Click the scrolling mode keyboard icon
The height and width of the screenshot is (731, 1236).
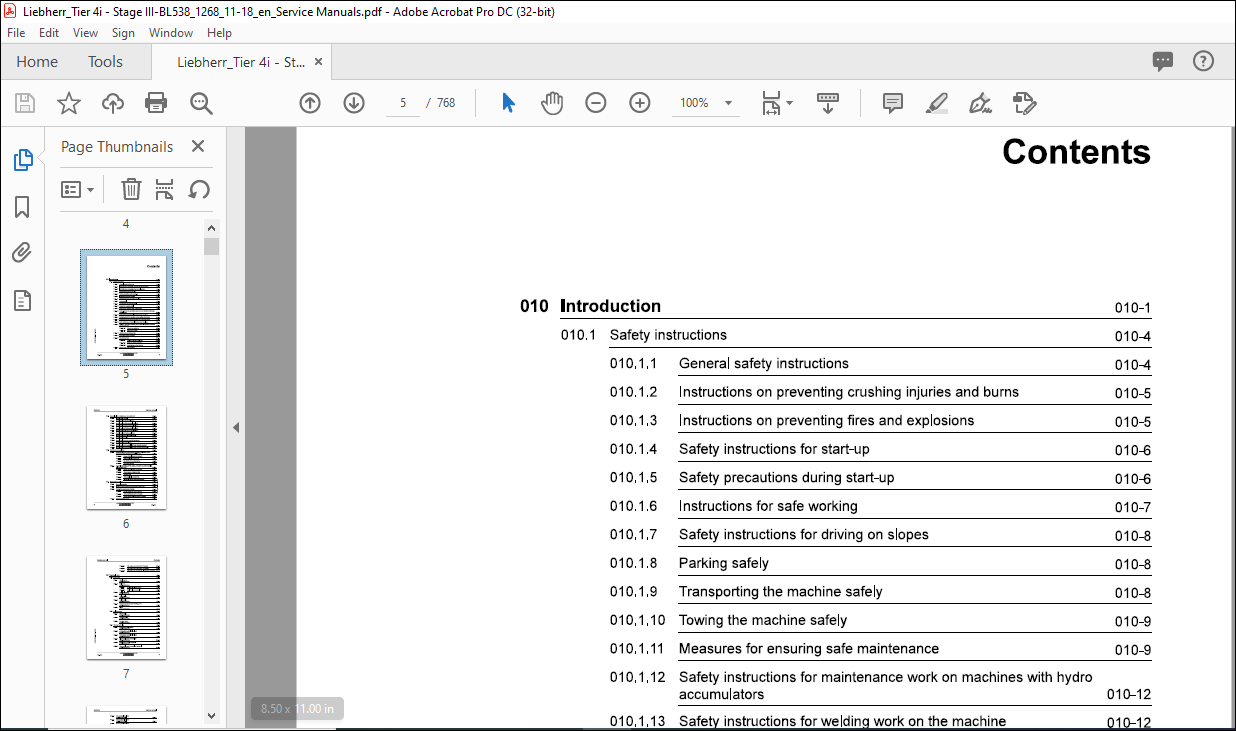(828, 103)
